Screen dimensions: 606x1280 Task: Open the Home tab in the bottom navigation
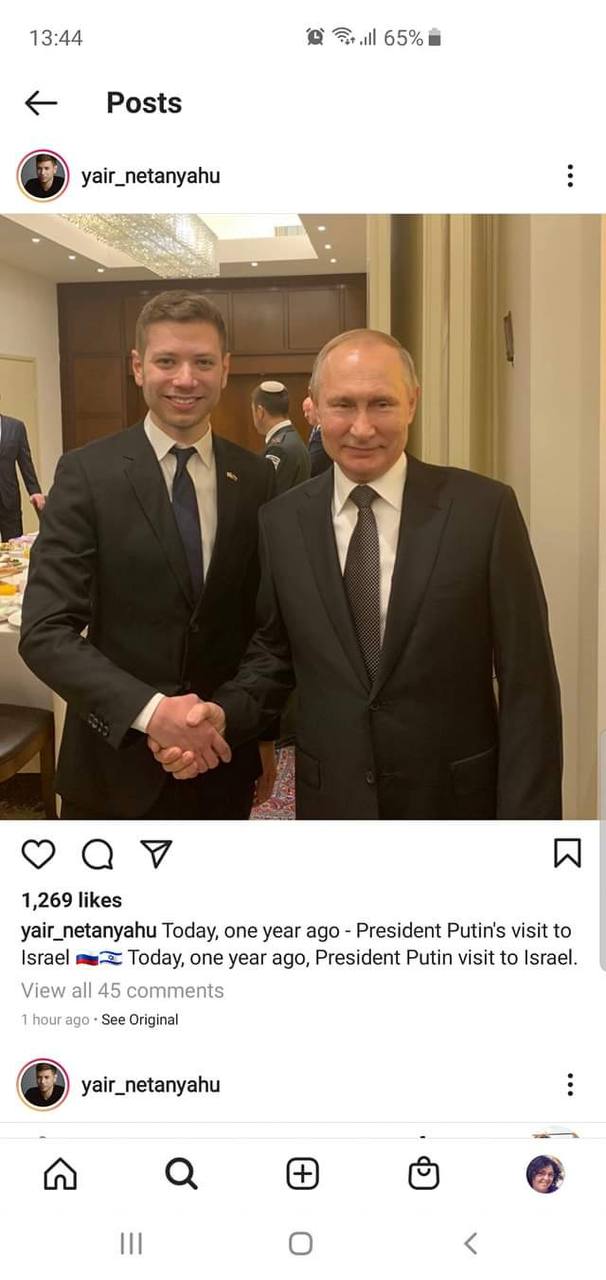[60, 1174]
